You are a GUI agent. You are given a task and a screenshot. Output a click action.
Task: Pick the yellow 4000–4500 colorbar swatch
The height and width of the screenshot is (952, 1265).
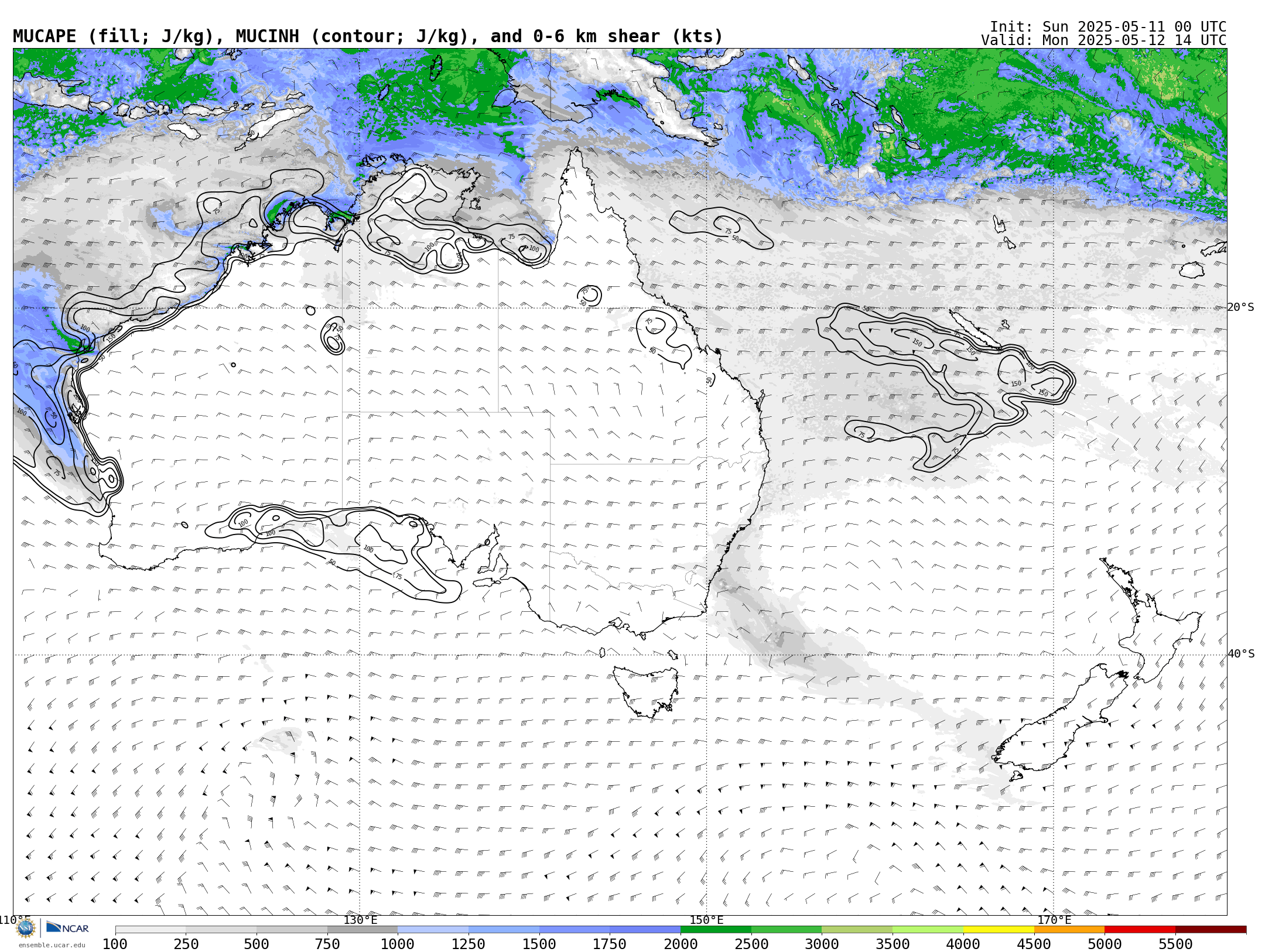click(999, 930)
